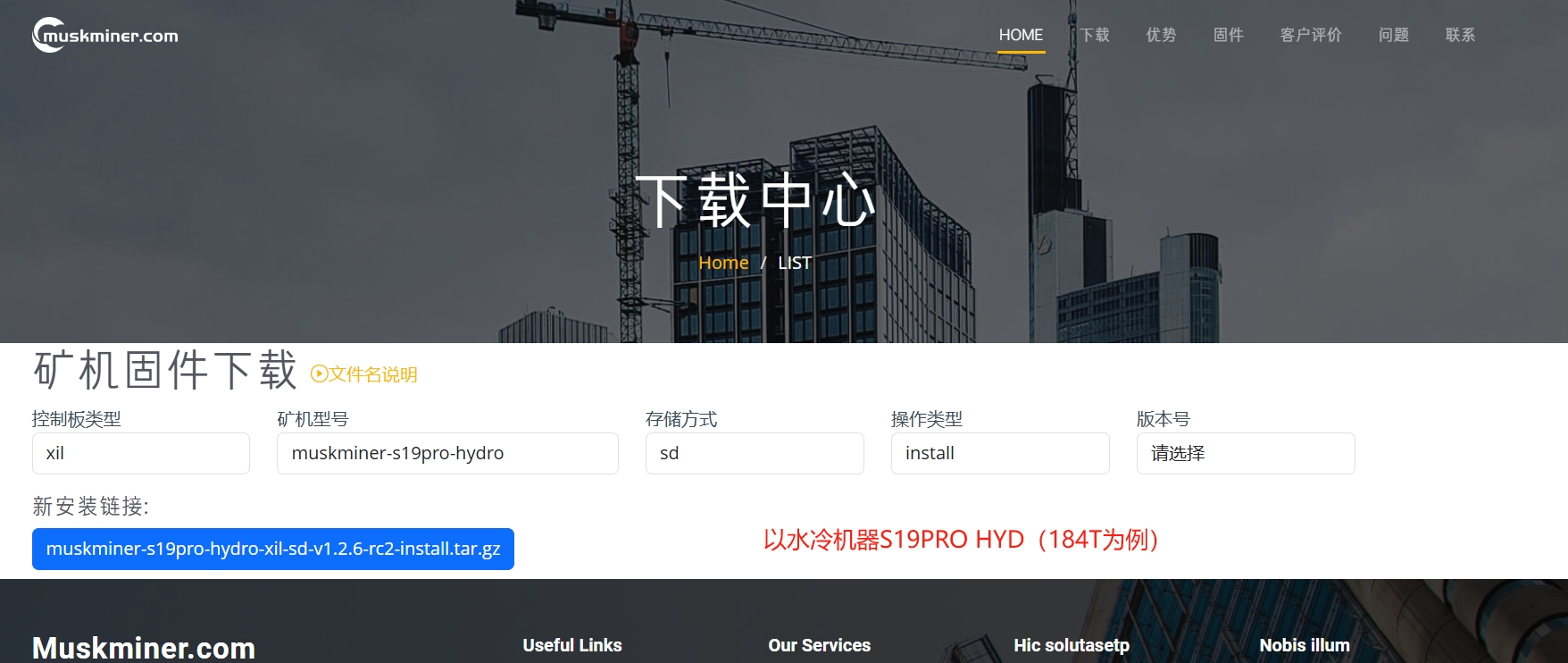The image size is (1568, 663).
Task: Visit the 客户评价 navigation item
Action: (1311, 35)
